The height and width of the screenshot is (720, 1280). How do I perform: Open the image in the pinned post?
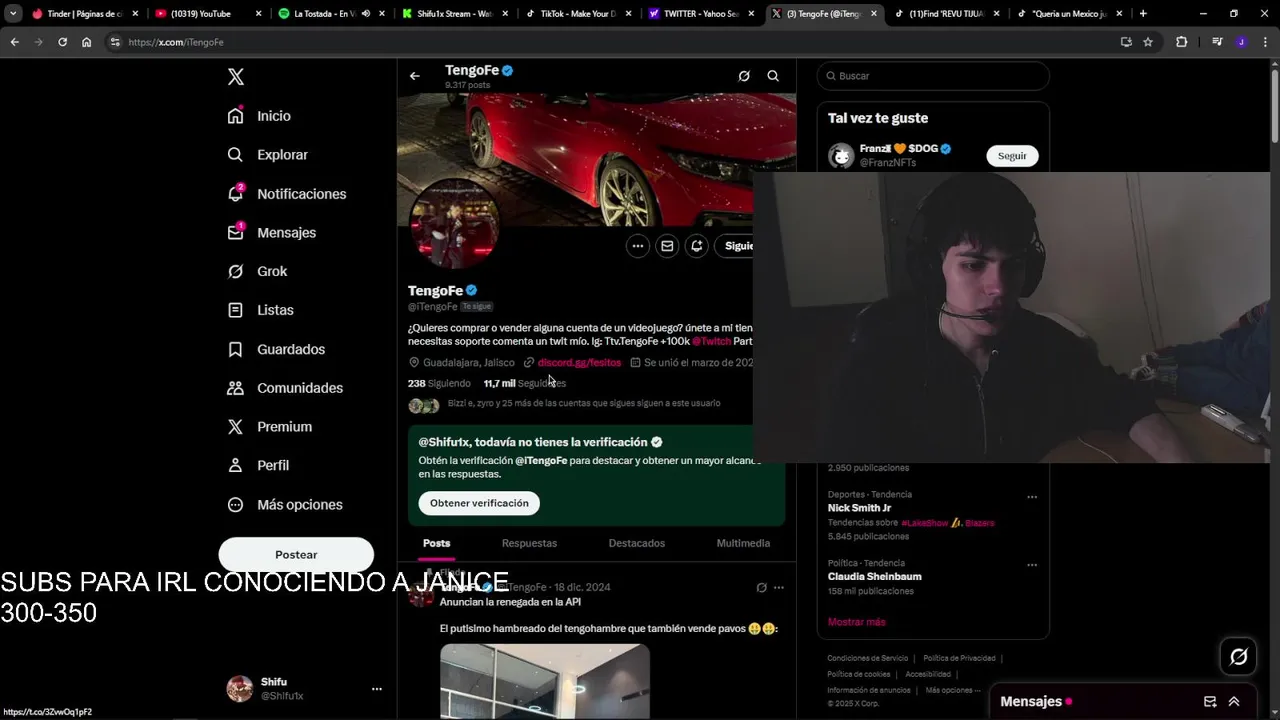(x=545, y=681)
